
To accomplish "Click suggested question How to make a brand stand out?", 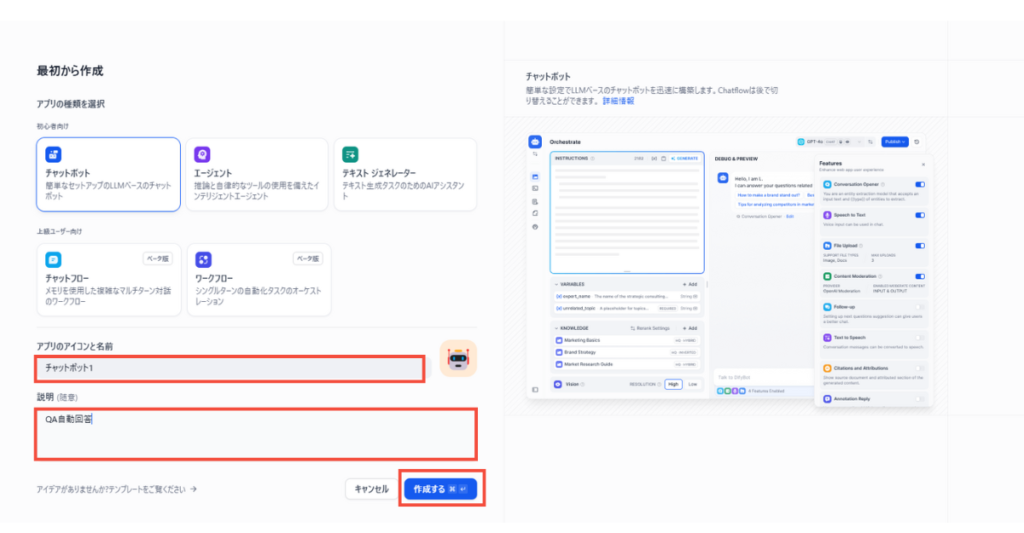I will point(769,195).
